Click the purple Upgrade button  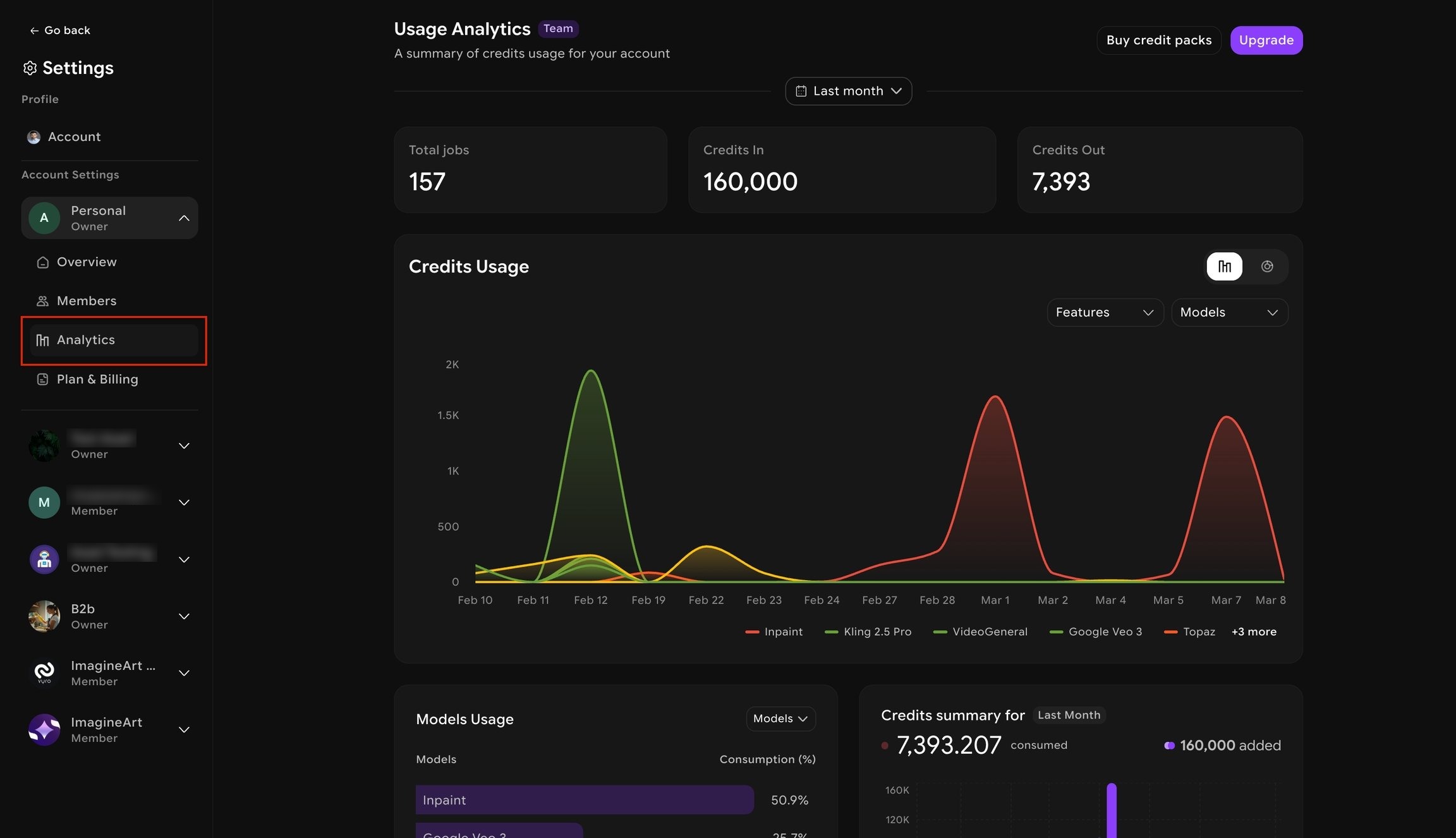(1266, 40)
